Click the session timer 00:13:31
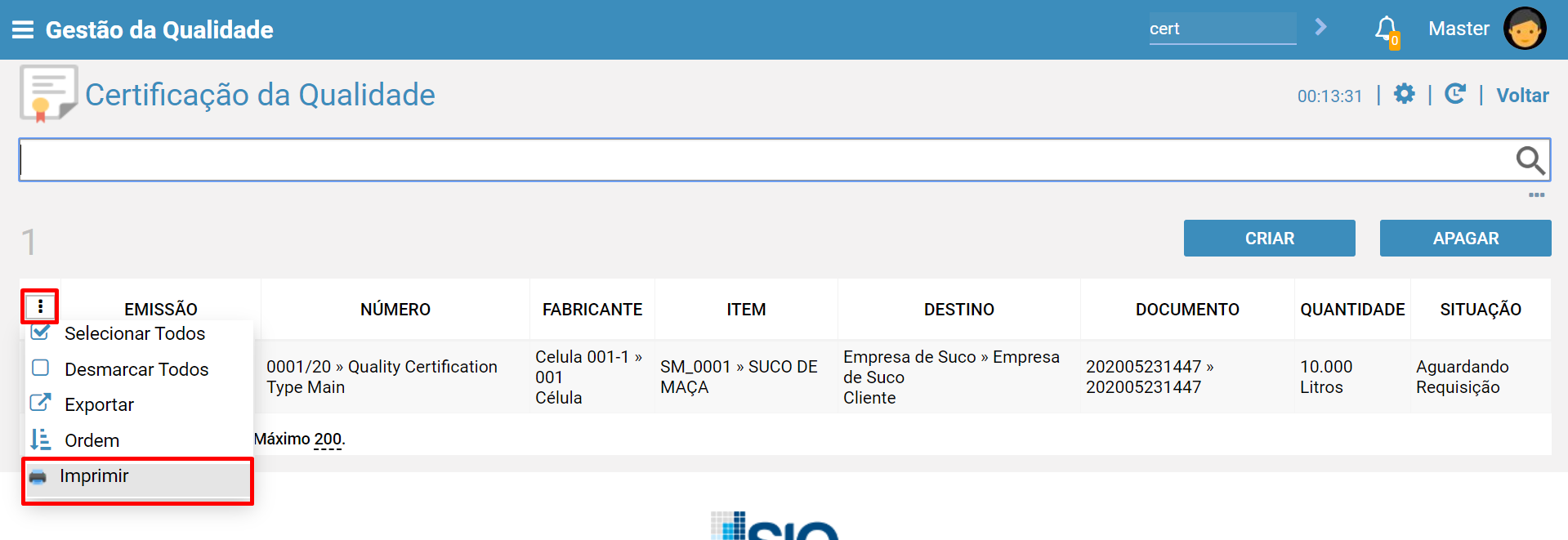 pos(1329,96)
